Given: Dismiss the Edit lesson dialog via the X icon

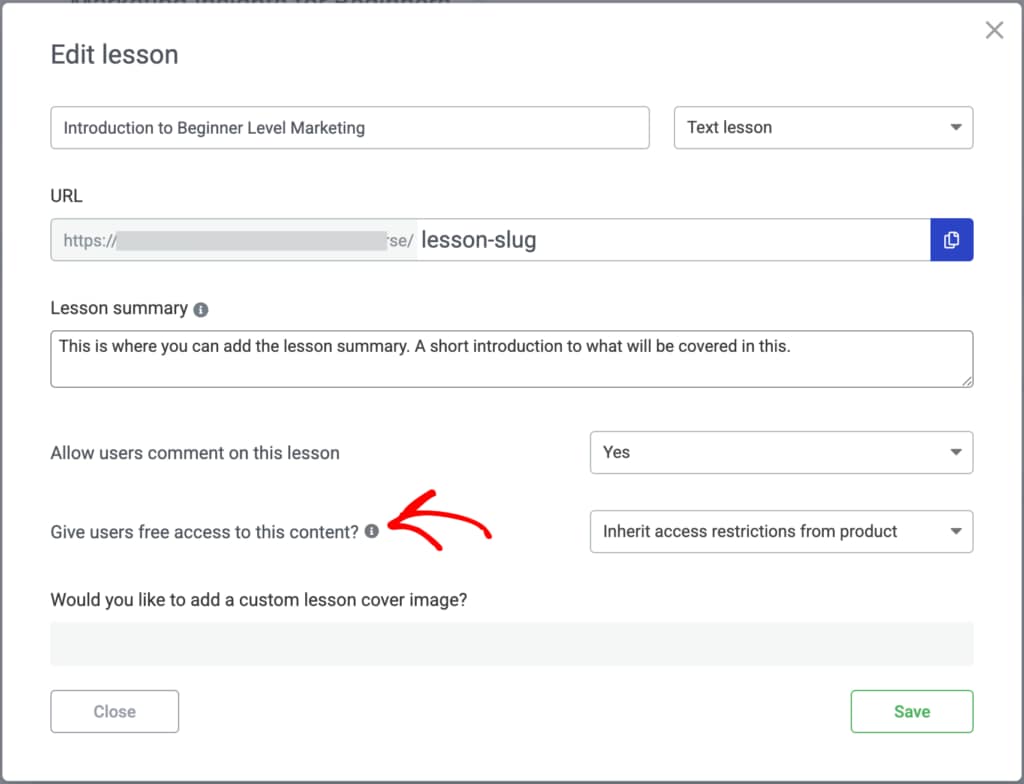Looking at the screenshot, I should [994, 29].
